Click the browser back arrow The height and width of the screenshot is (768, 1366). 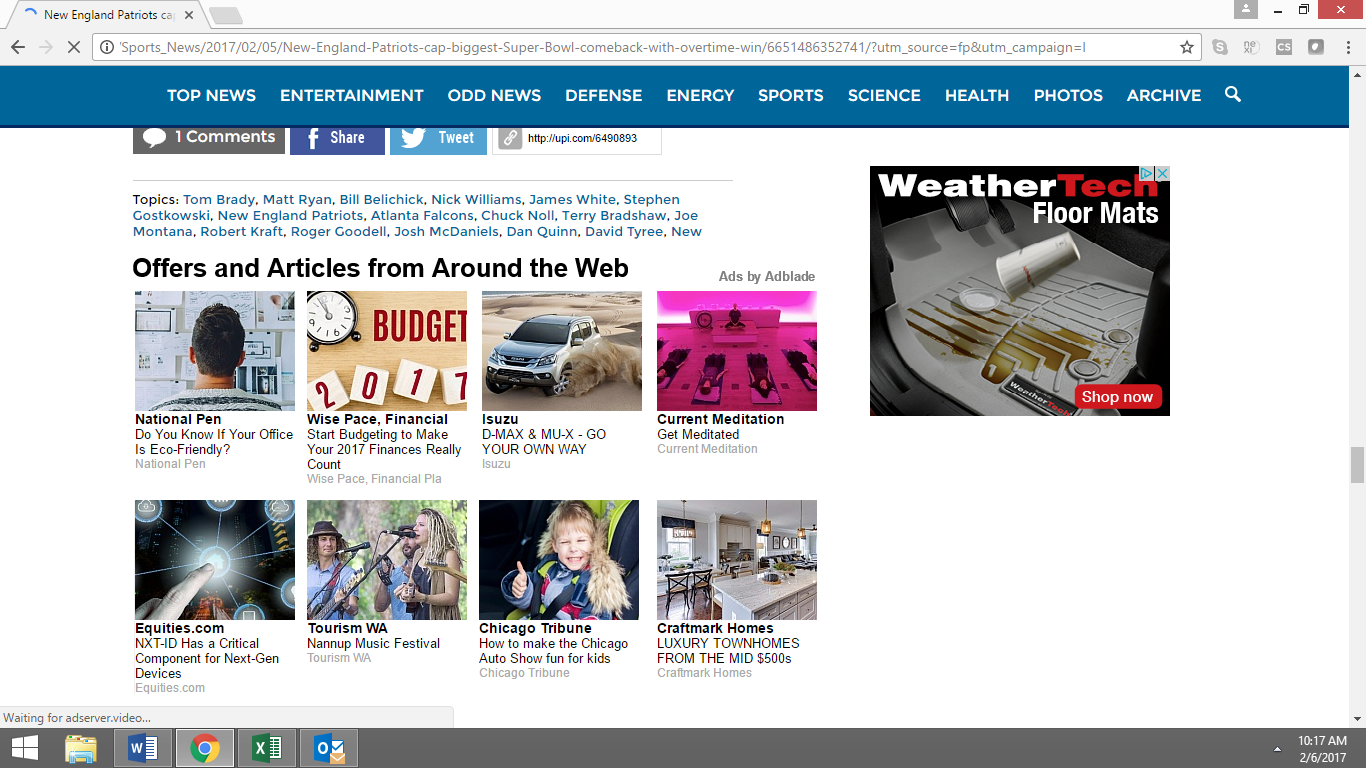[x=17, y=47]
